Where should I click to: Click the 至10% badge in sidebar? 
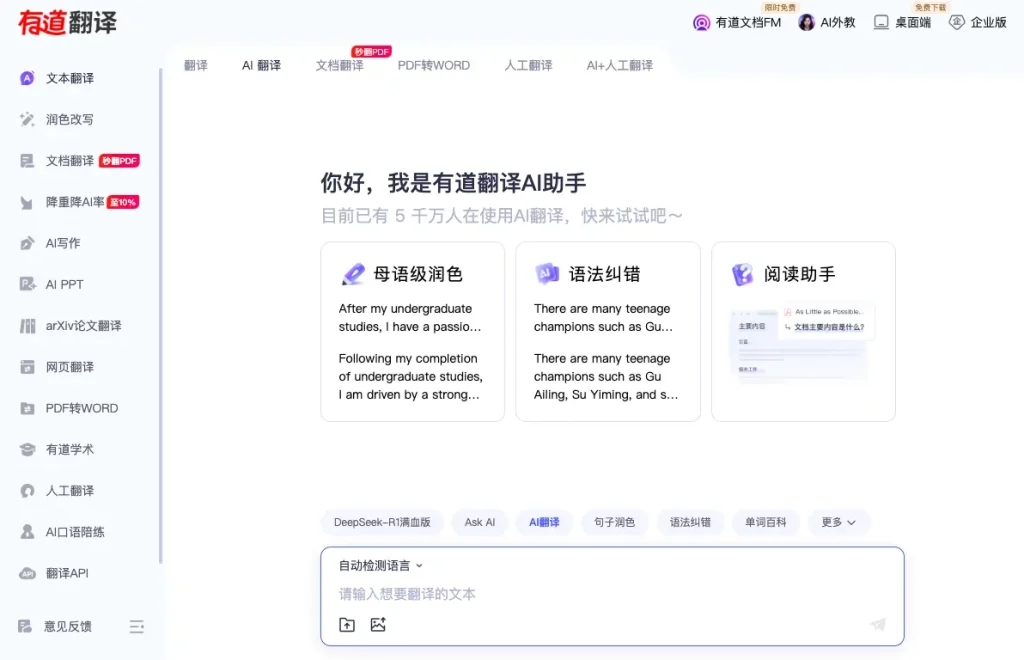tap(123, 202)
